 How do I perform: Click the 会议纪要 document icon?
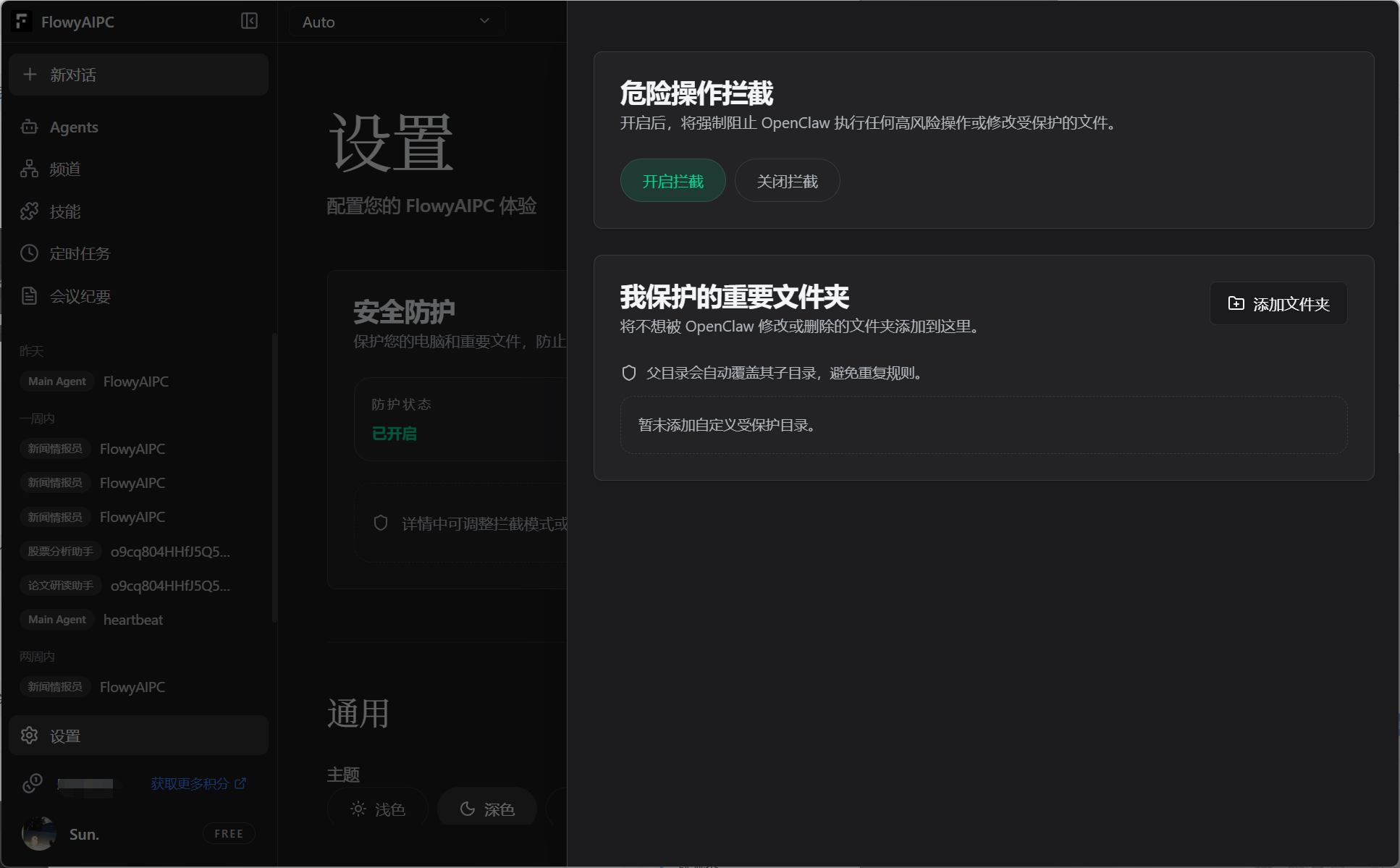30,296
